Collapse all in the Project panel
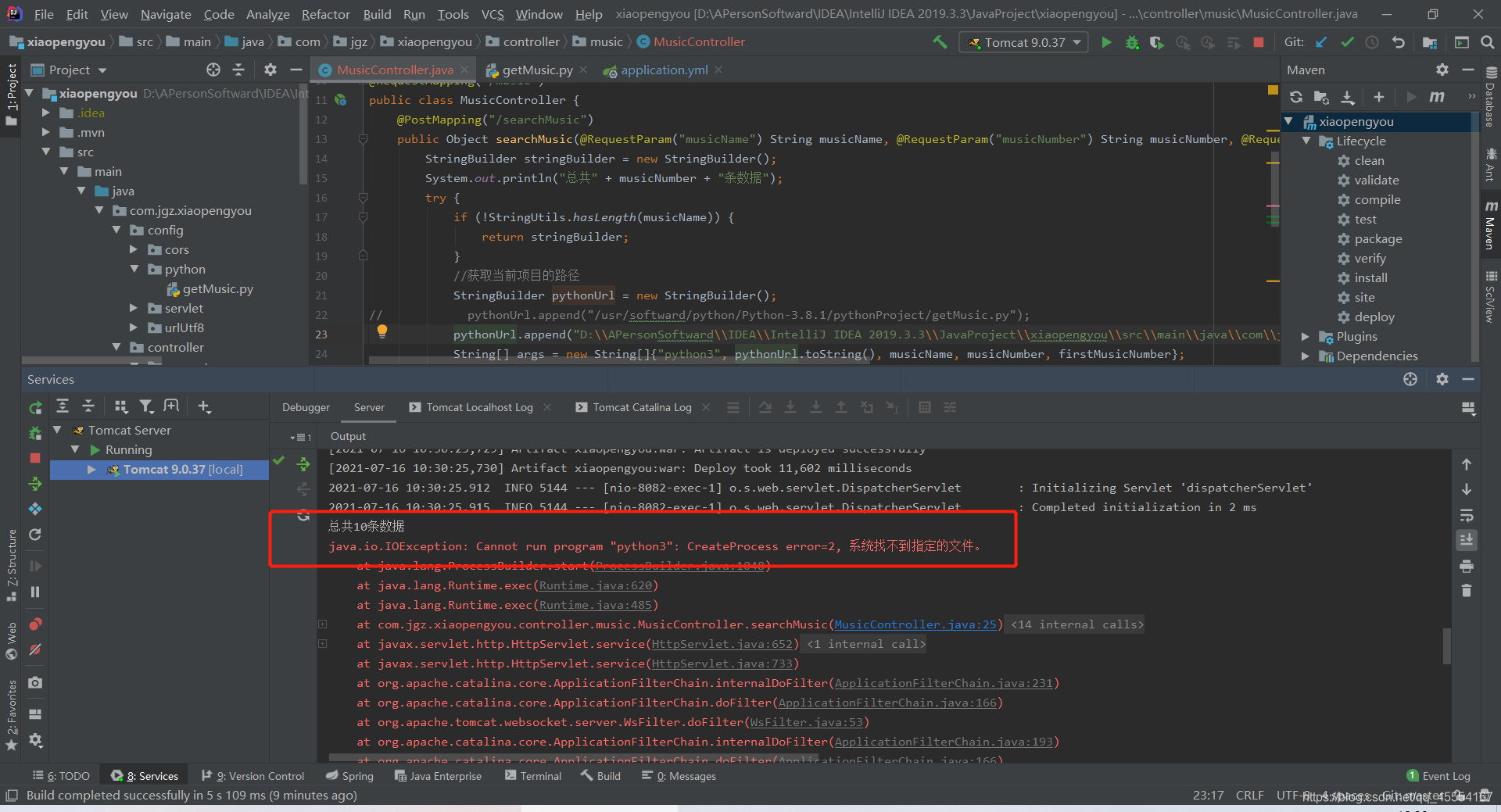Viewport: 1501px width, 812px height. point(239,70)
